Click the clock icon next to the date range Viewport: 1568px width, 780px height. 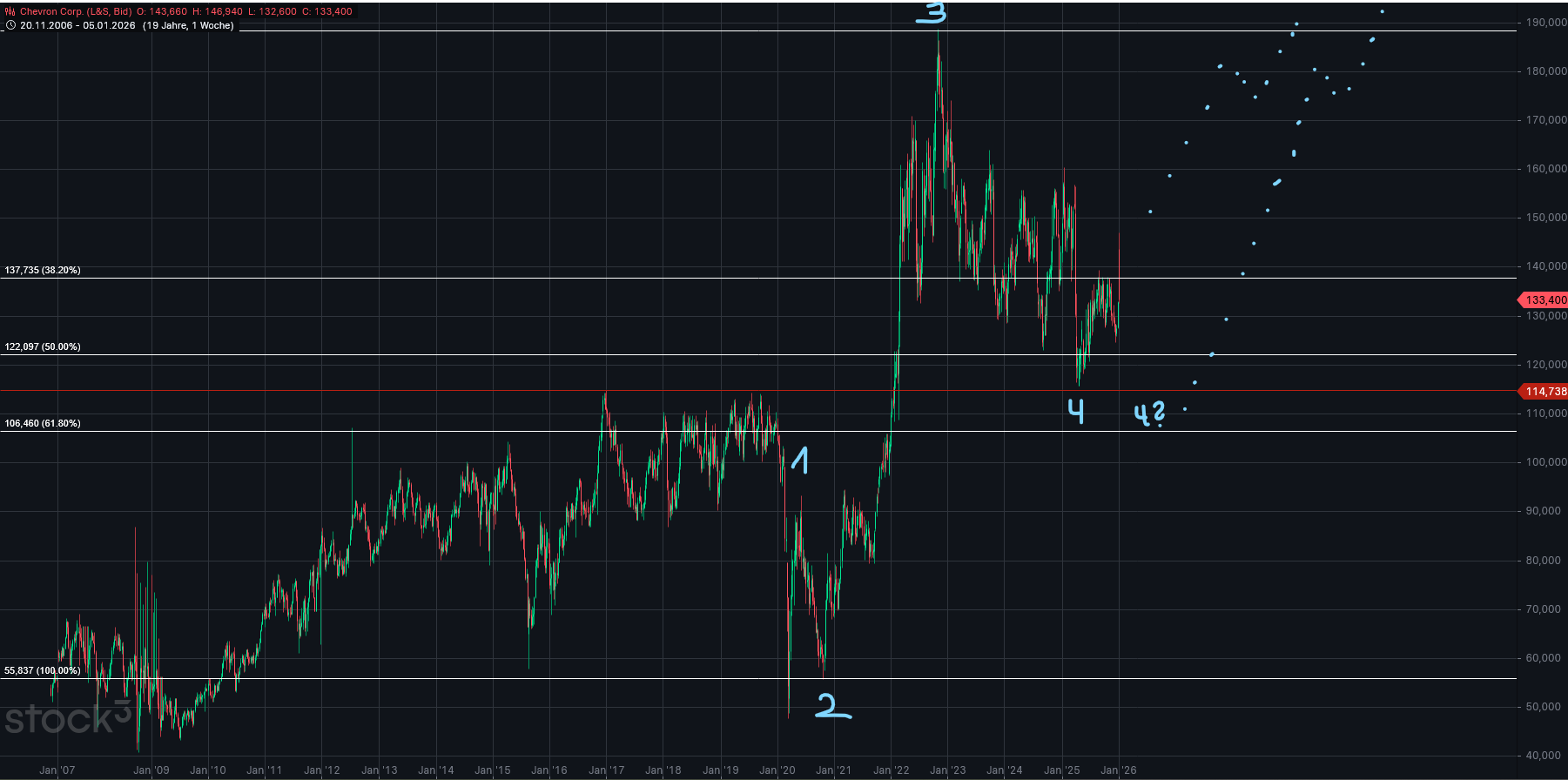tap(10, 25)
